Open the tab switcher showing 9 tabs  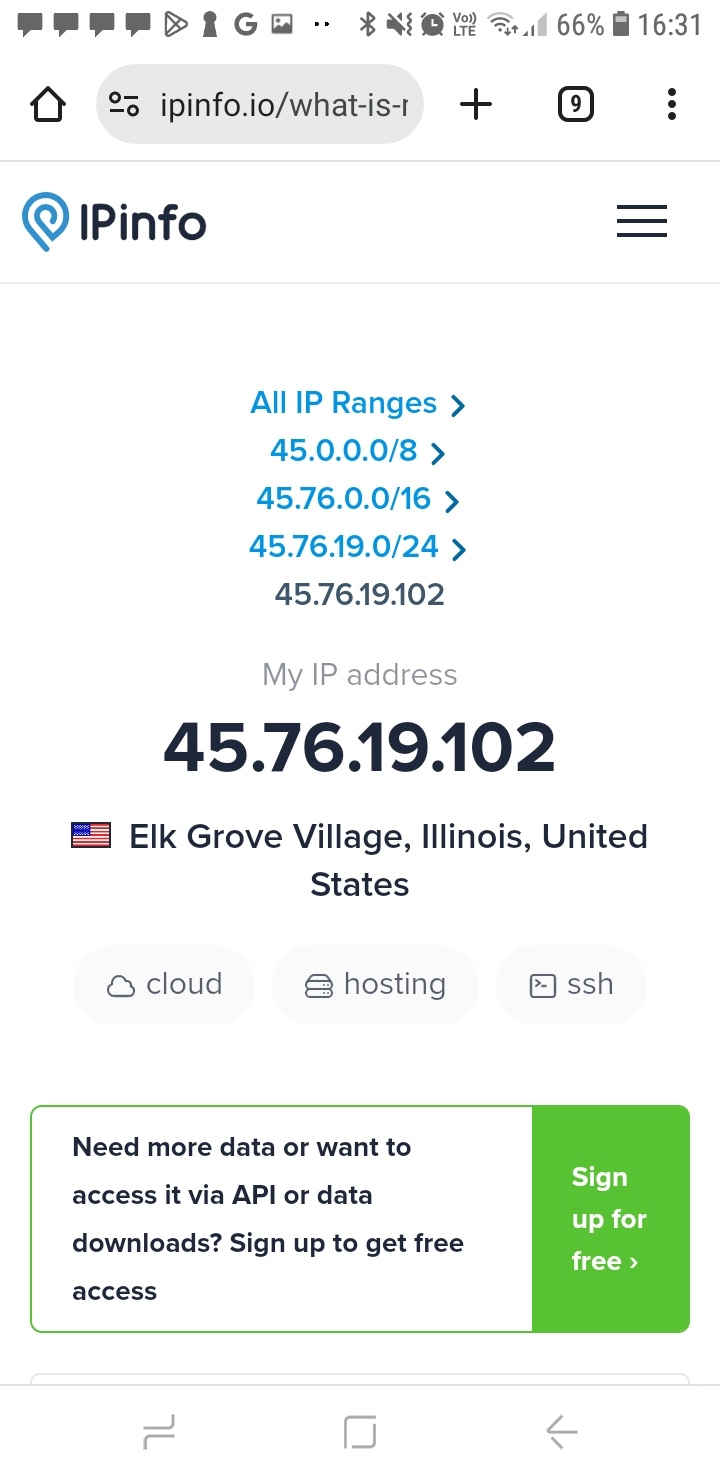click(575, 104)
